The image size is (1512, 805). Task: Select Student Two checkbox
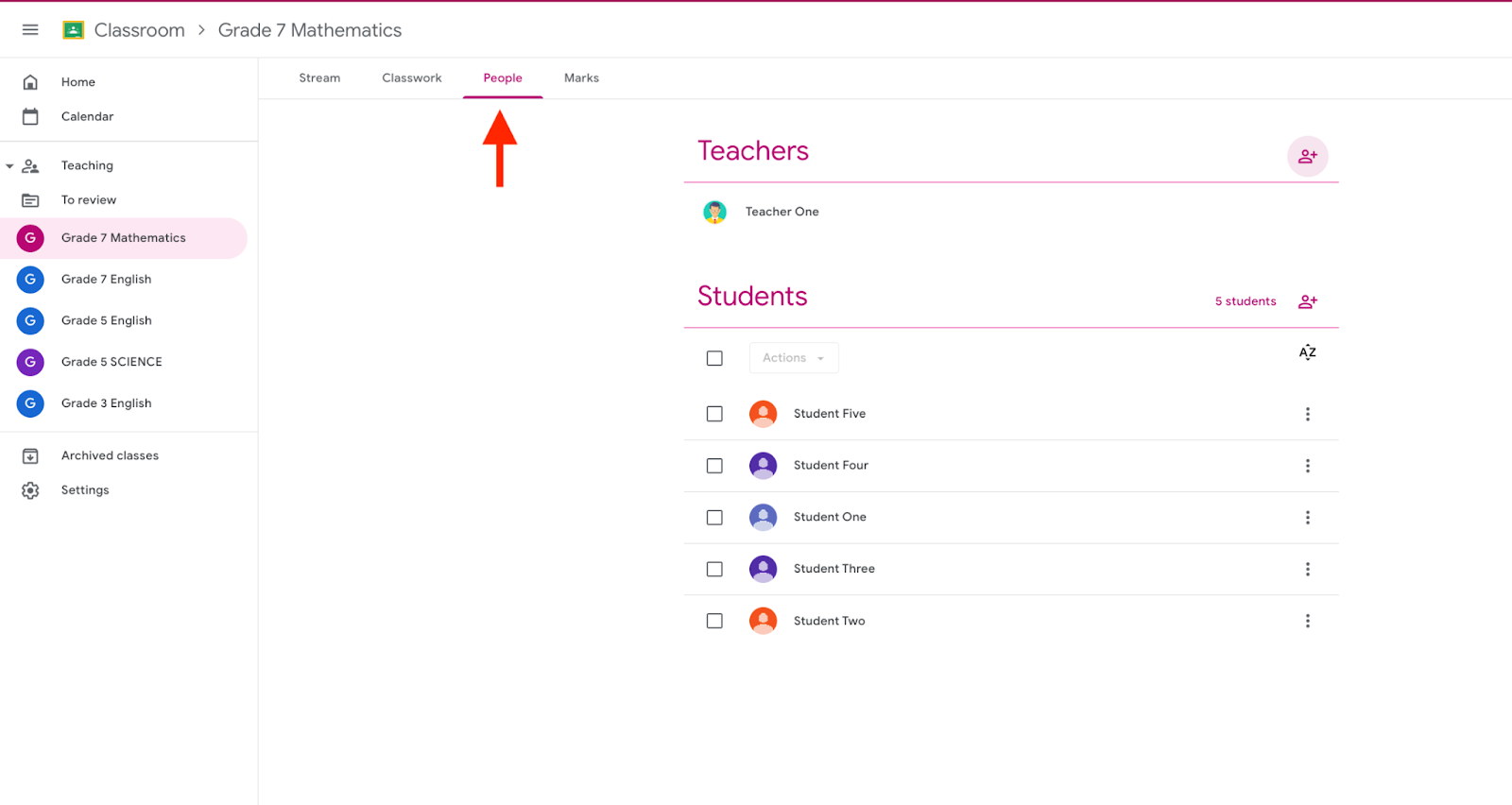(x=714, y=621)
